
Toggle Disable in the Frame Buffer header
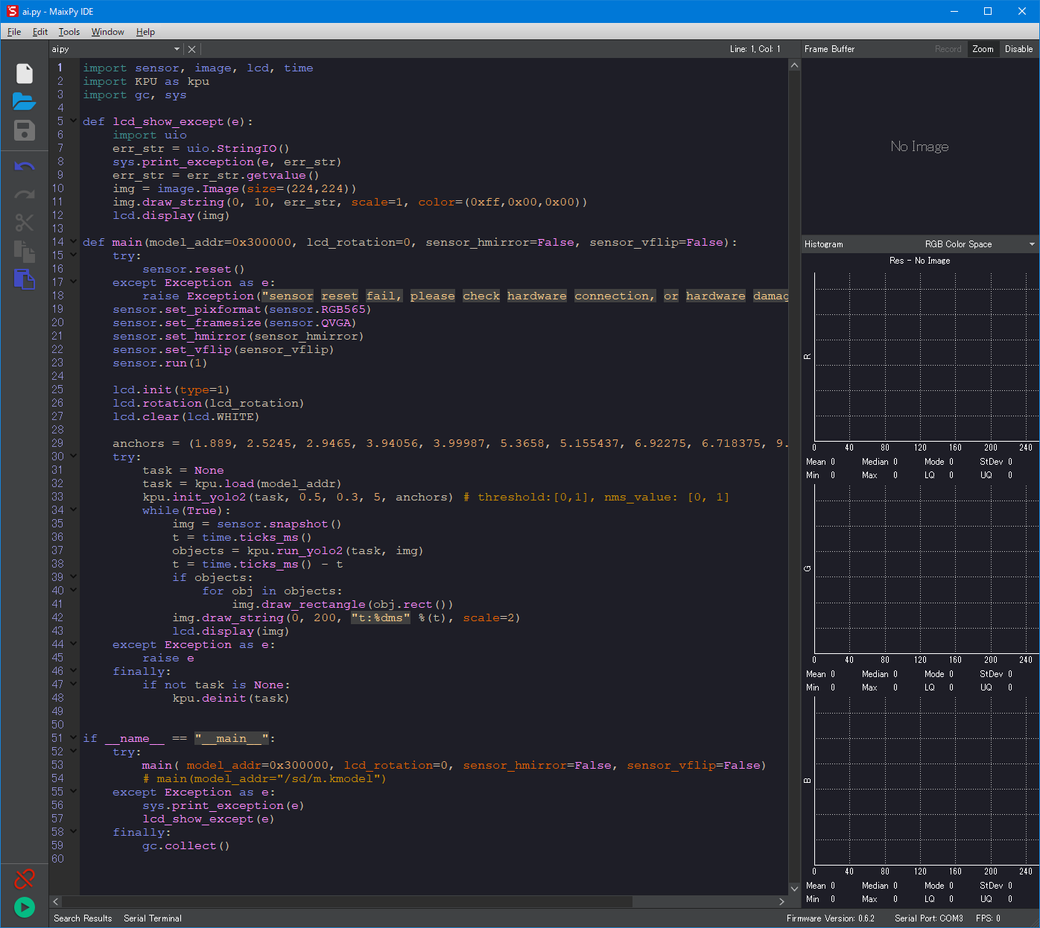coord(1018,49)
